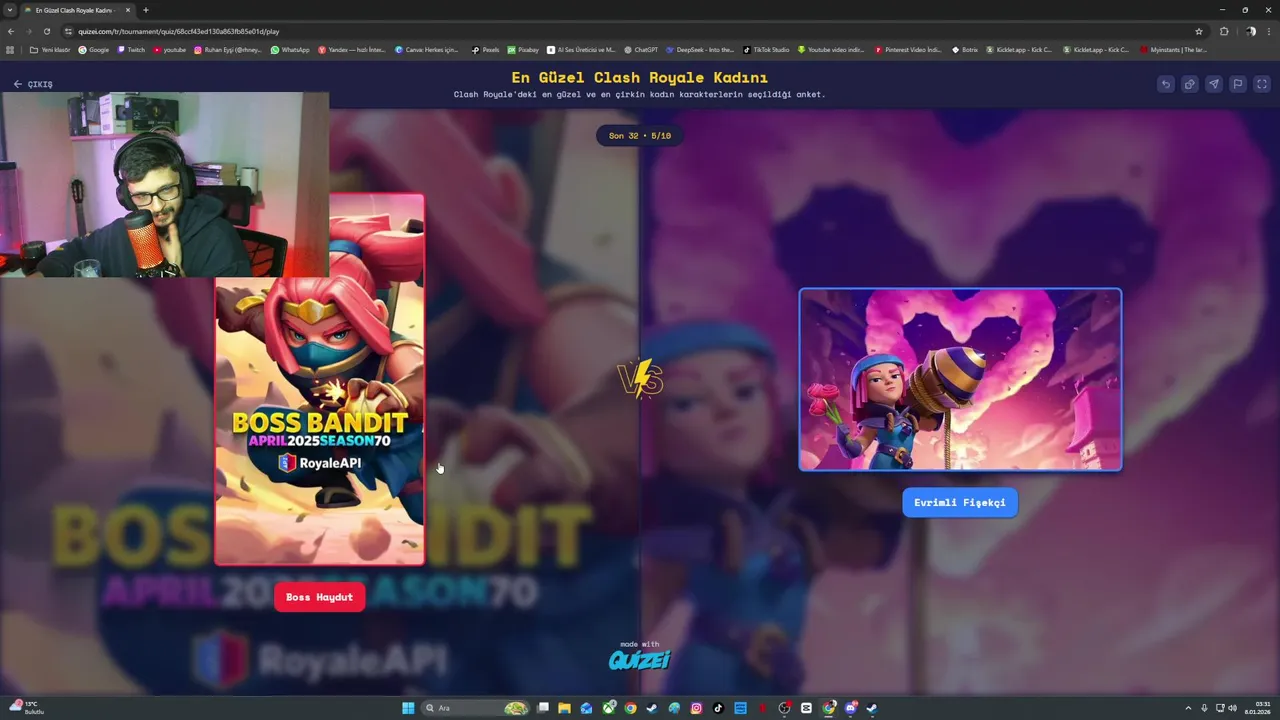Image resolution: width=1280 pixels, height=720 pixels.
Task: Click the browser back arrow
Action: click(x=11, y=31)
